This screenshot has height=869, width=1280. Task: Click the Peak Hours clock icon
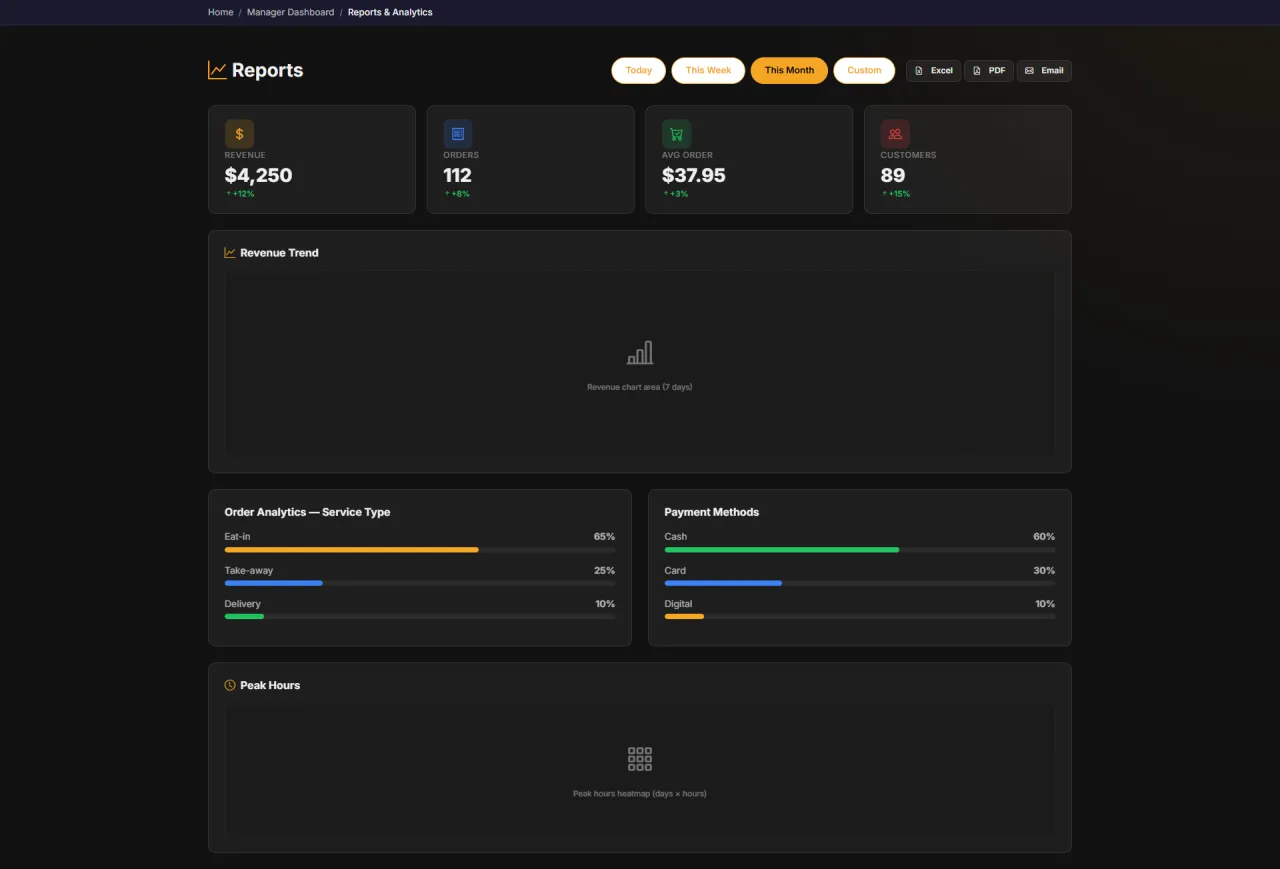(x=230, y=685)
